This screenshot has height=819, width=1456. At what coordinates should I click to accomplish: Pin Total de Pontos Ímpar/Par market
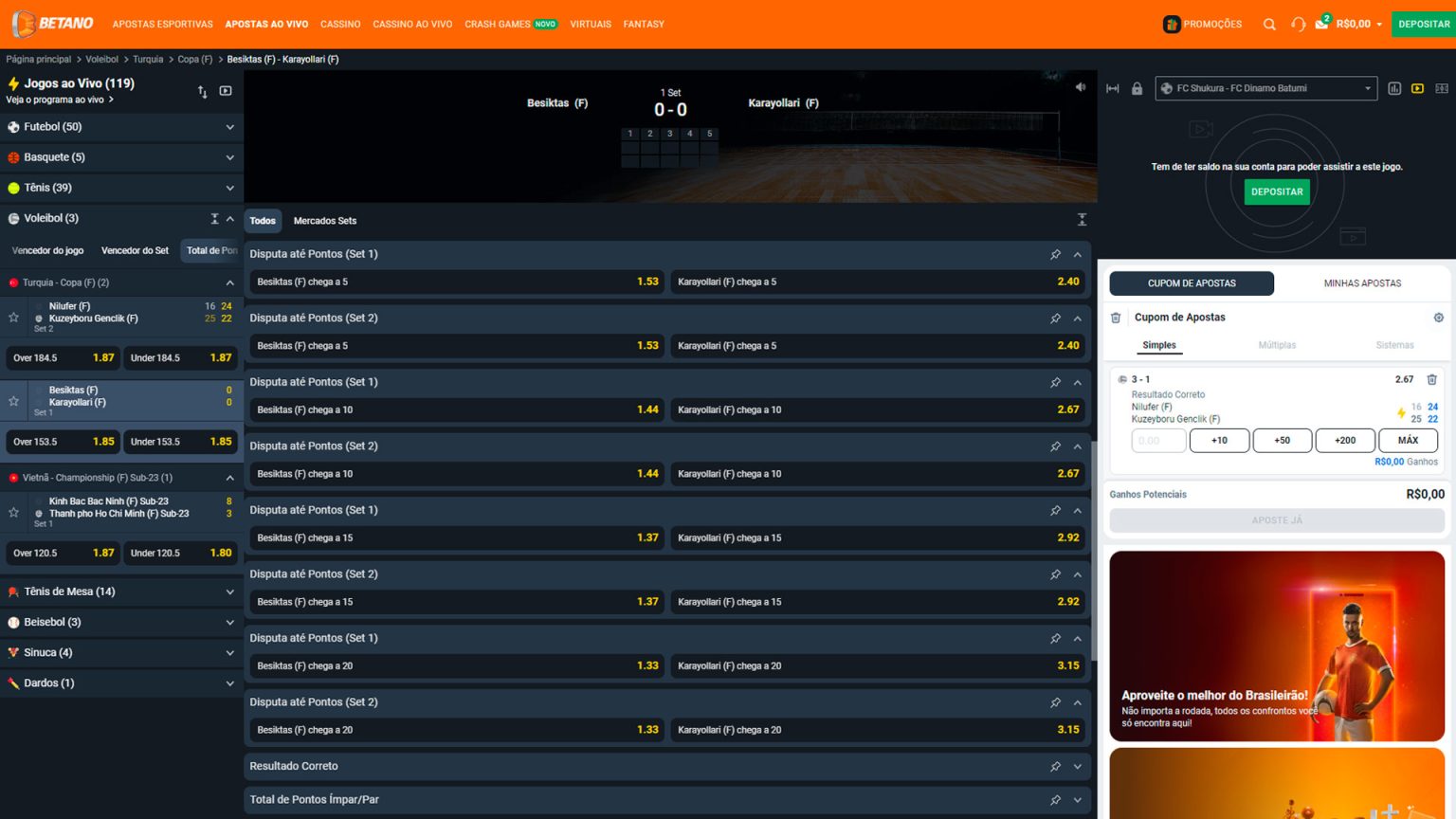pos(1055,800)
